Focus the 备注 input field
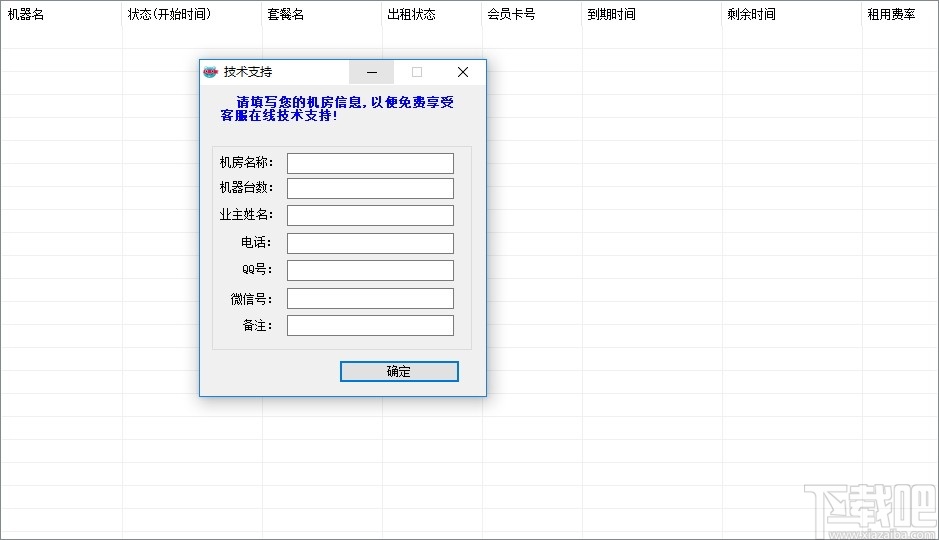This screenshot has width=939, height=540. pyautogui.click(x=370, y=325)
